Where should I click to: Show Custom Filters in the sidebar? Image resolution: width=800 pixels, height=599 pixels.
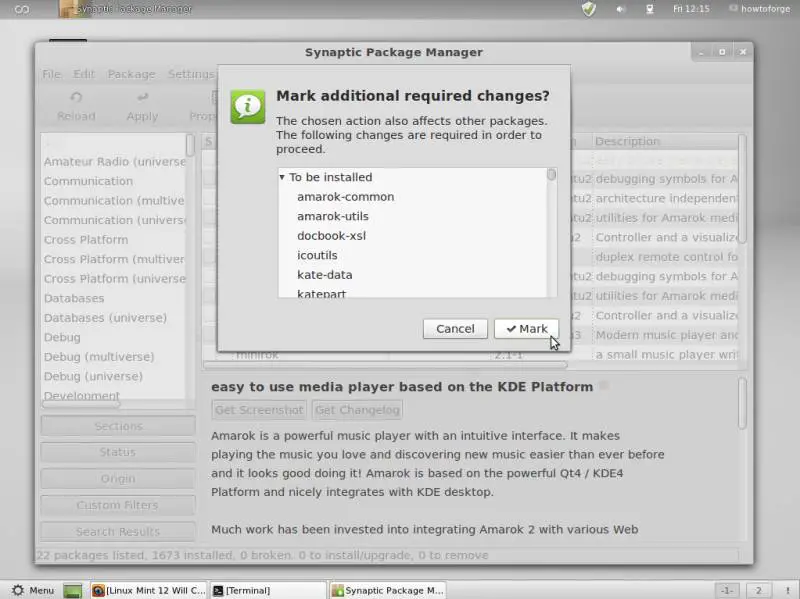(118, 505)
